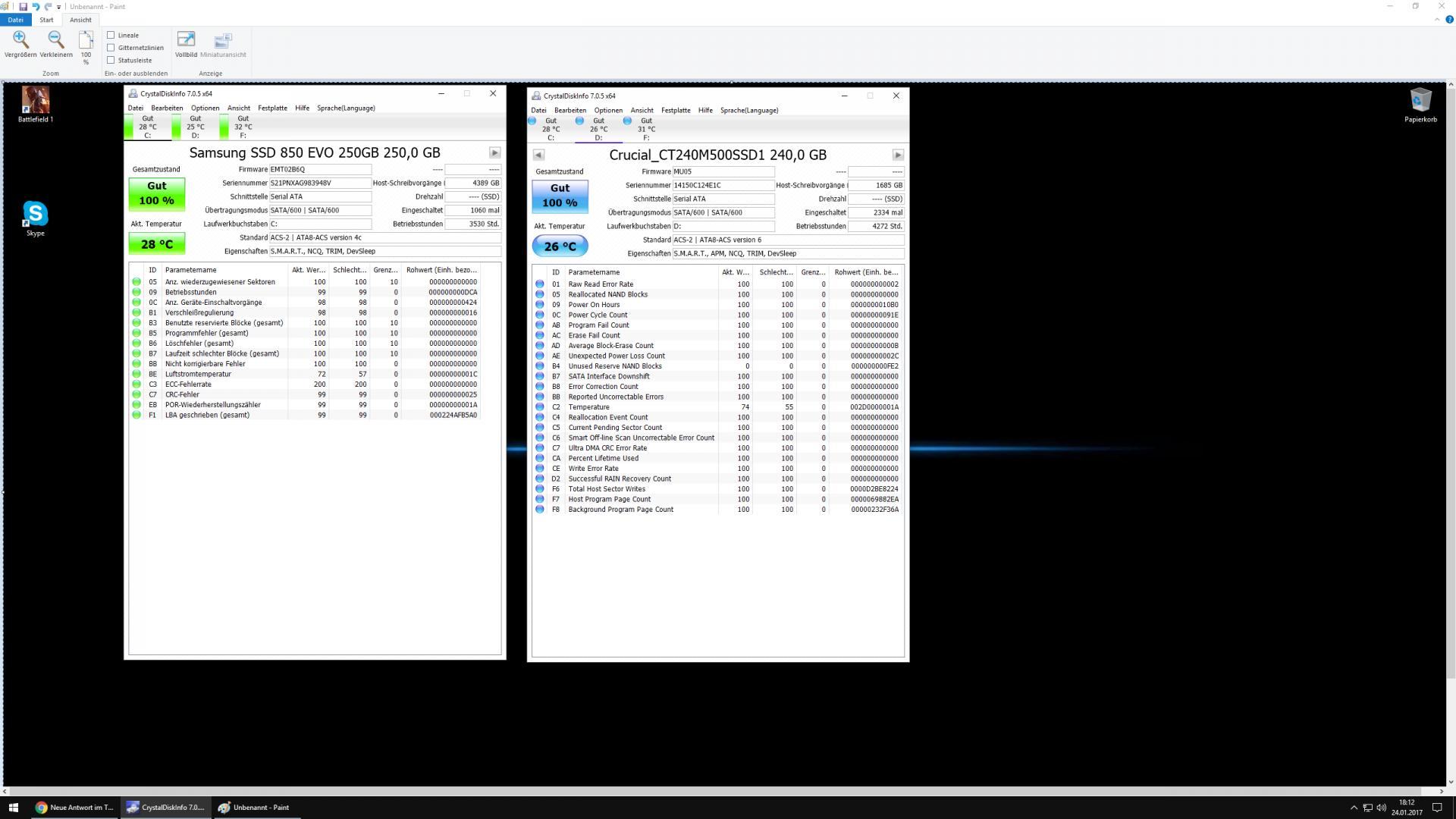Open Vollbild fullscreen view
This screenshot has width=1456, height=819.
186,39
